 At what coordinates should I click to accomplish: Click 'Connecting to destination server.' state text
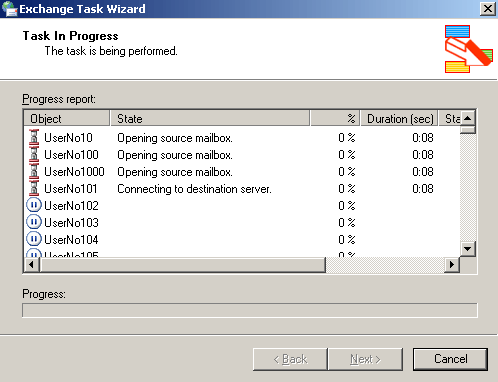tap(194, 189)
